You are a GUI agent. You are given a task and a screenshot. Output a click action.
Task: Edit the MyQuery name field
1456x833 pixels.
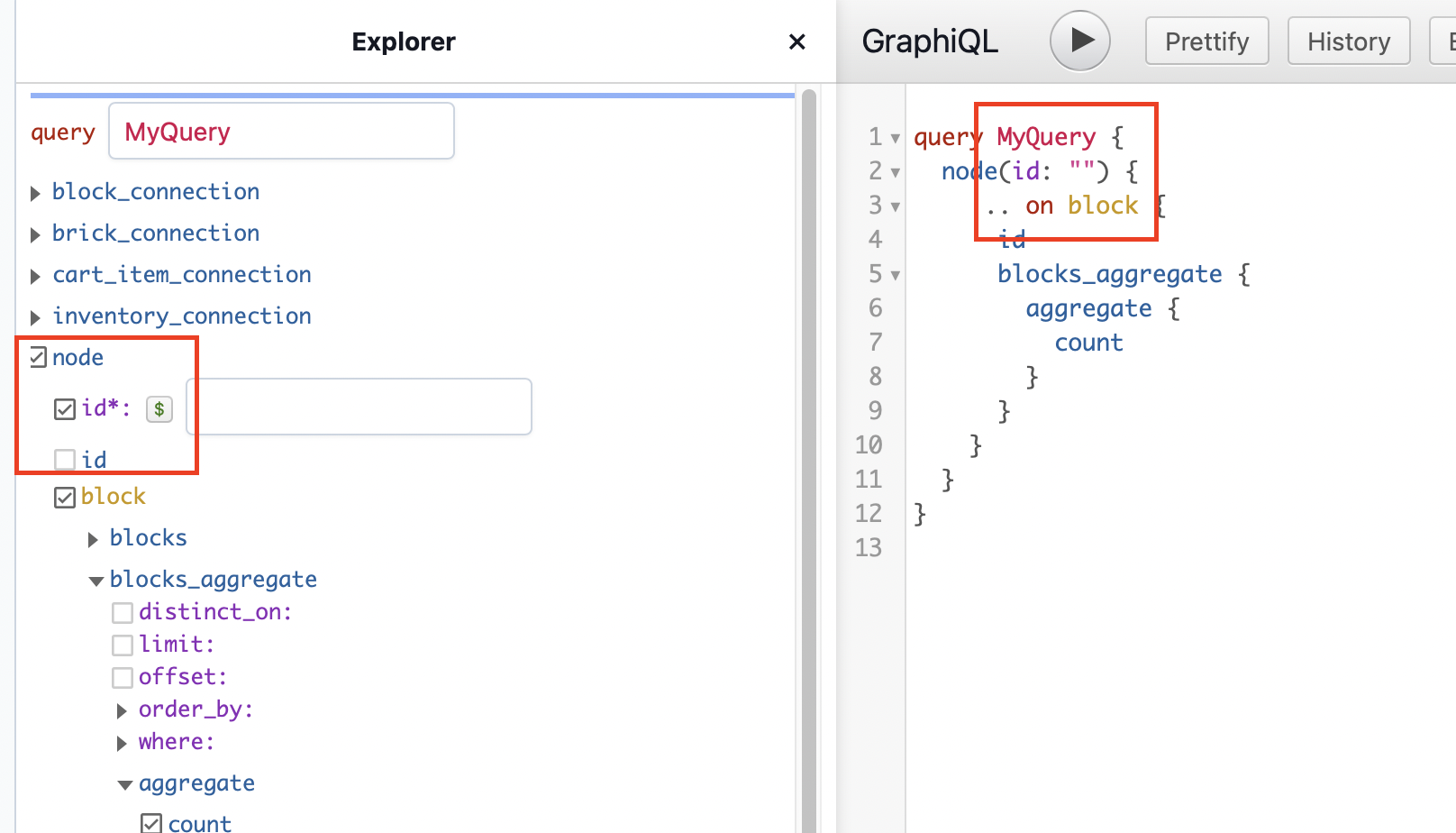click(x=281, y=132)
